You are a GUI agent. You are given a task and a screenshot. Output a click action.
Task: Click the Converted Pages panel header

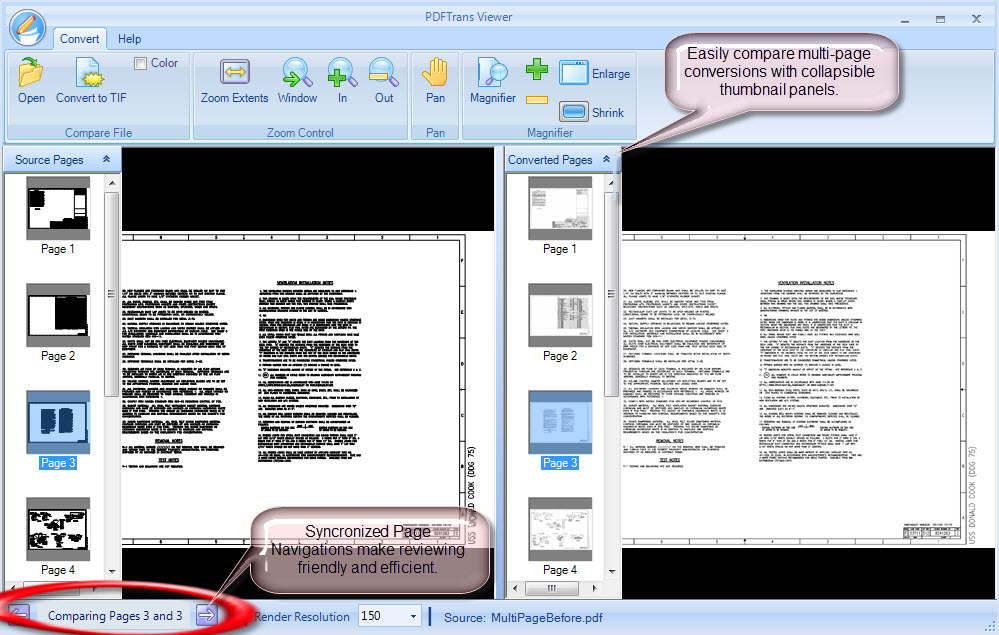pyautogui.click(x=563, y=159)
